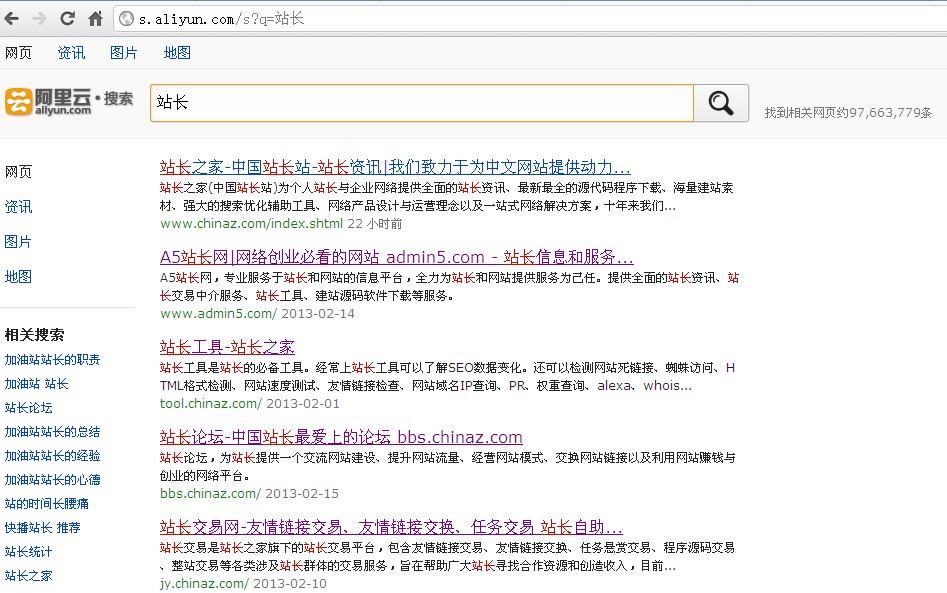Click the Aliyun search logo

pyautogui.click(x=68, y=101)
